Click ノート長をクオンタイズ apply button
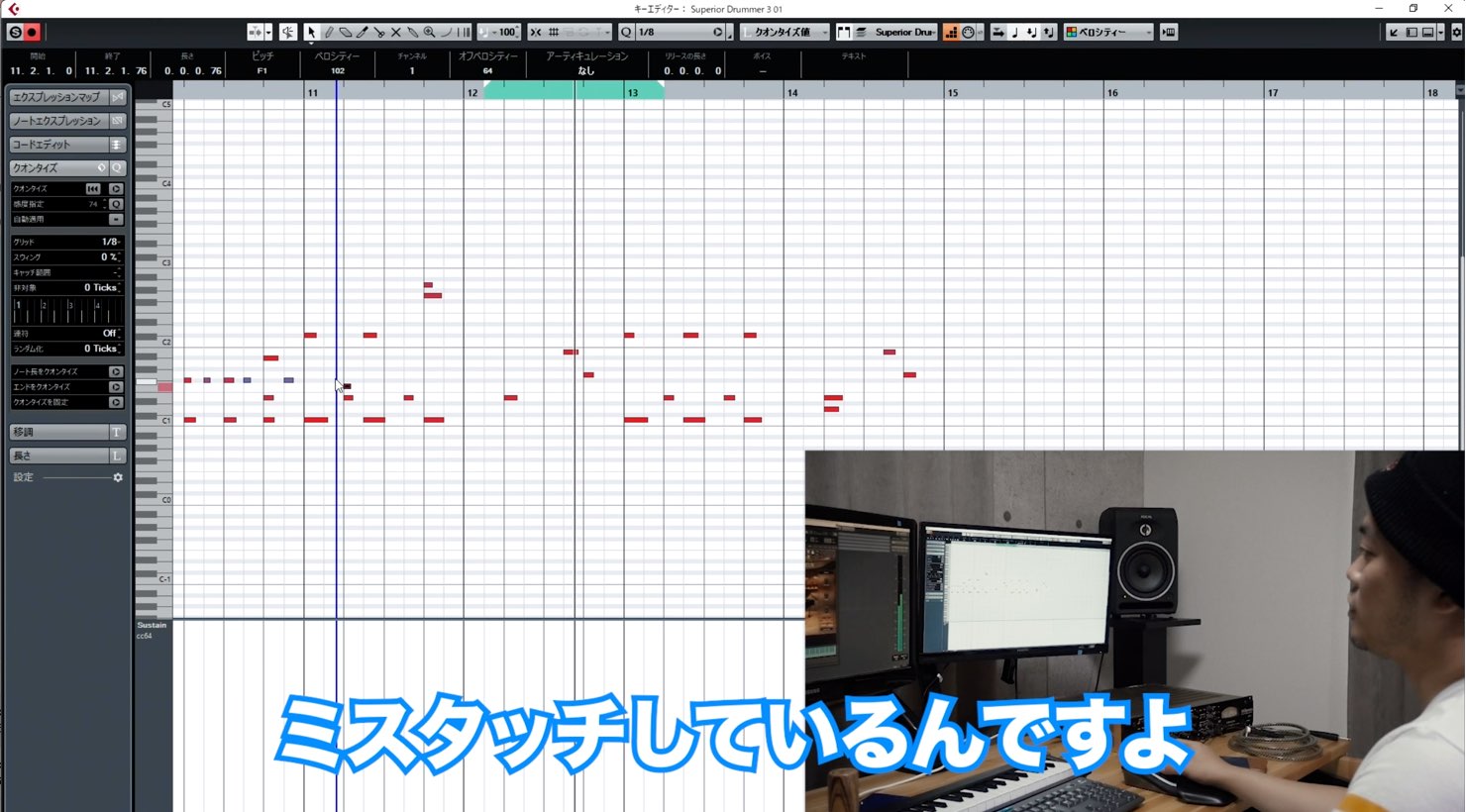This screenshot has width=1466, height=812. [x=116, y=371]
